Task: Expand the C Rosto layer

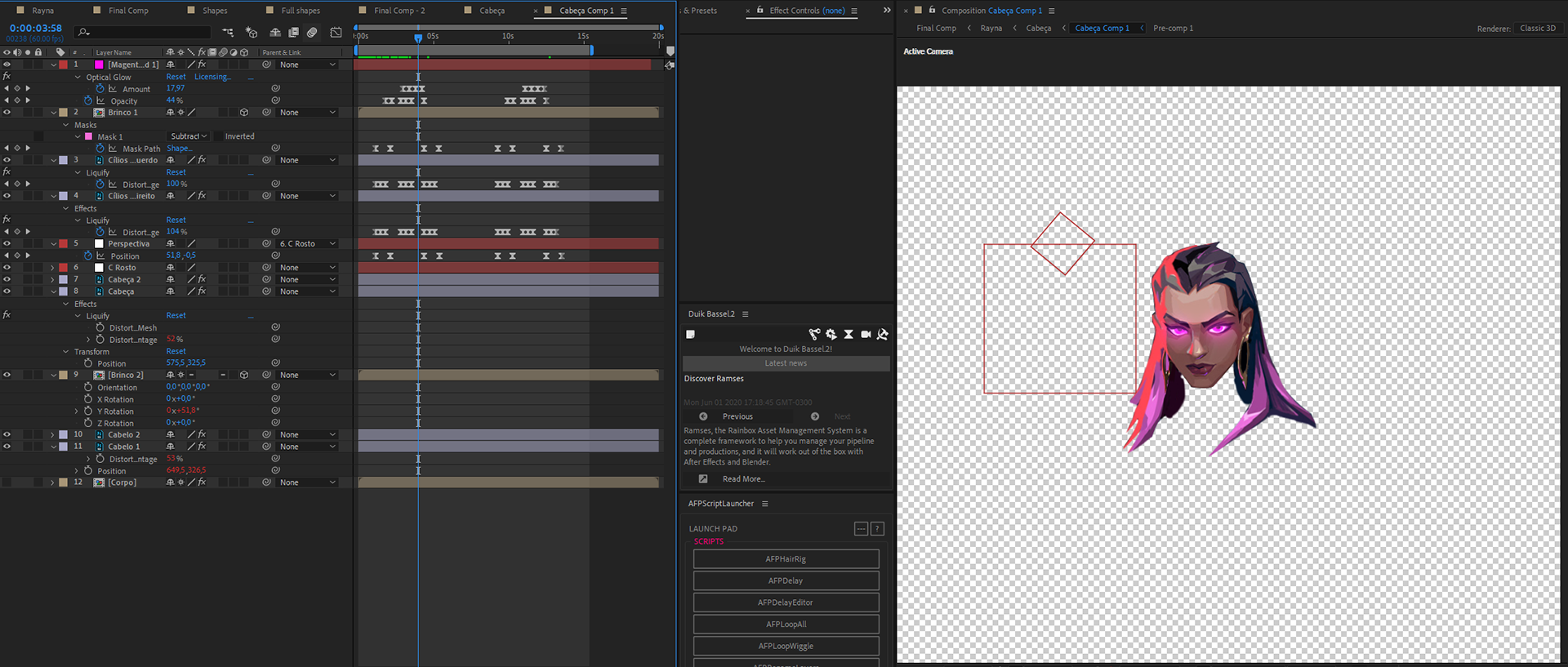Action: (x=52, y=267)
